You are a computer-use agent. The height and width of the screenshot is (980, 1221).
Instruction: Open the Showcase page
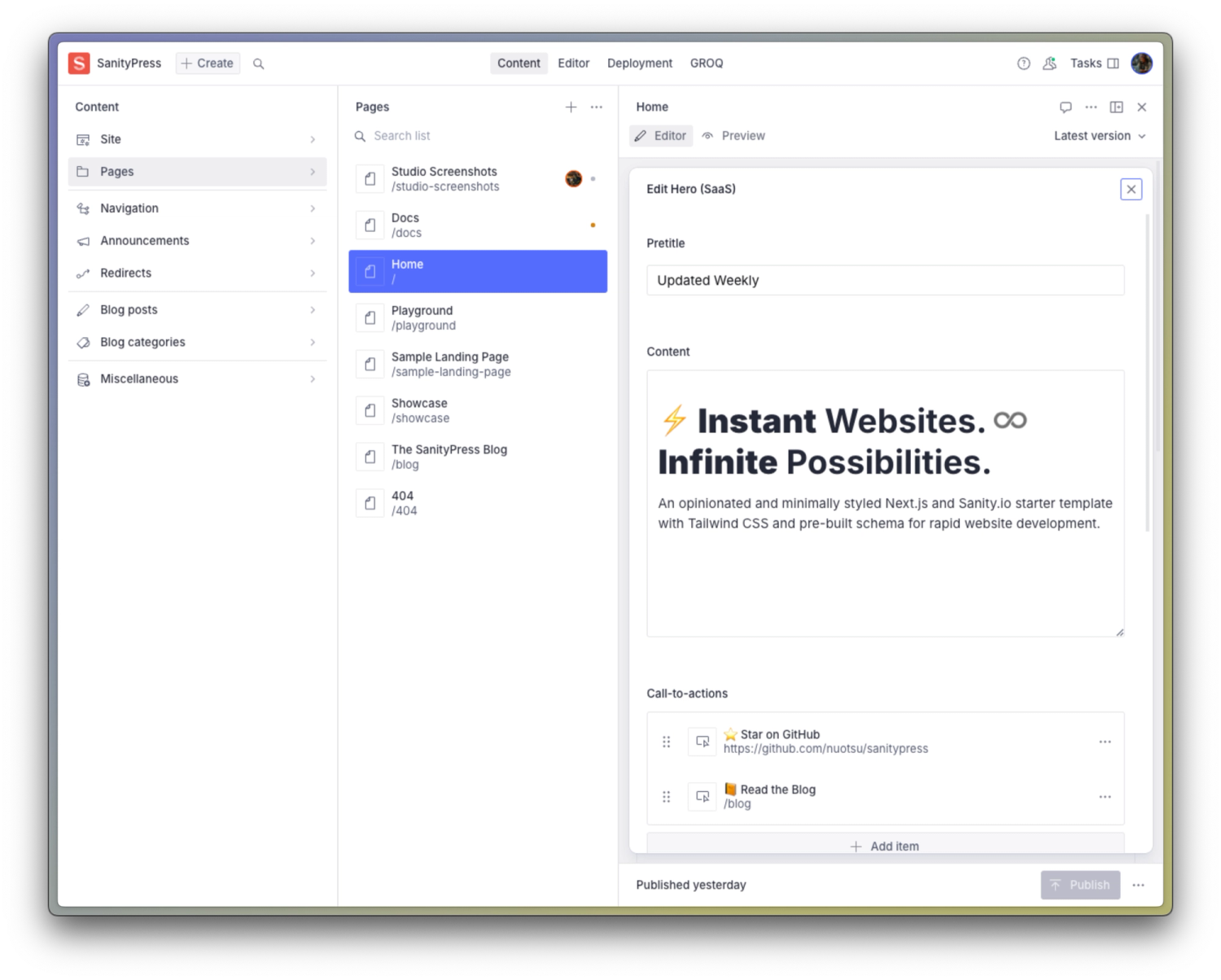(x=478, y=411)
